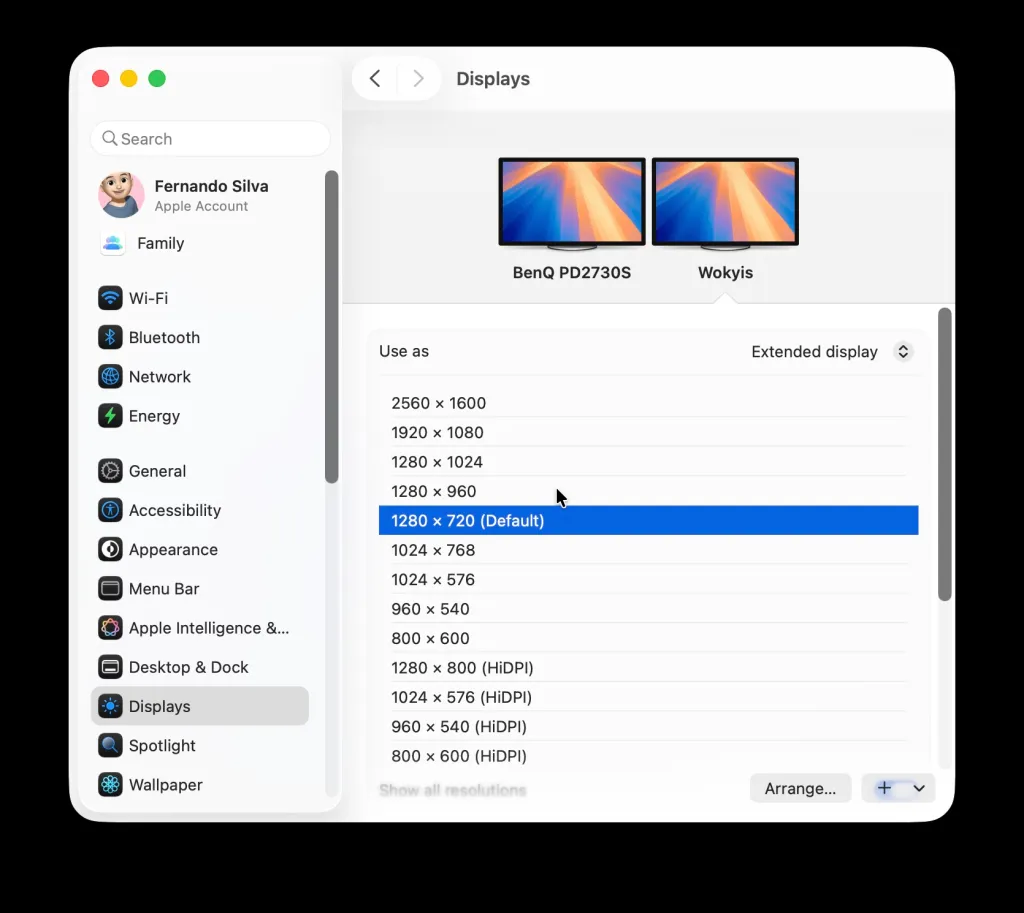Click the Wokyis display thumbnail
Screen dimensions: 1024x913
(725, 203)
